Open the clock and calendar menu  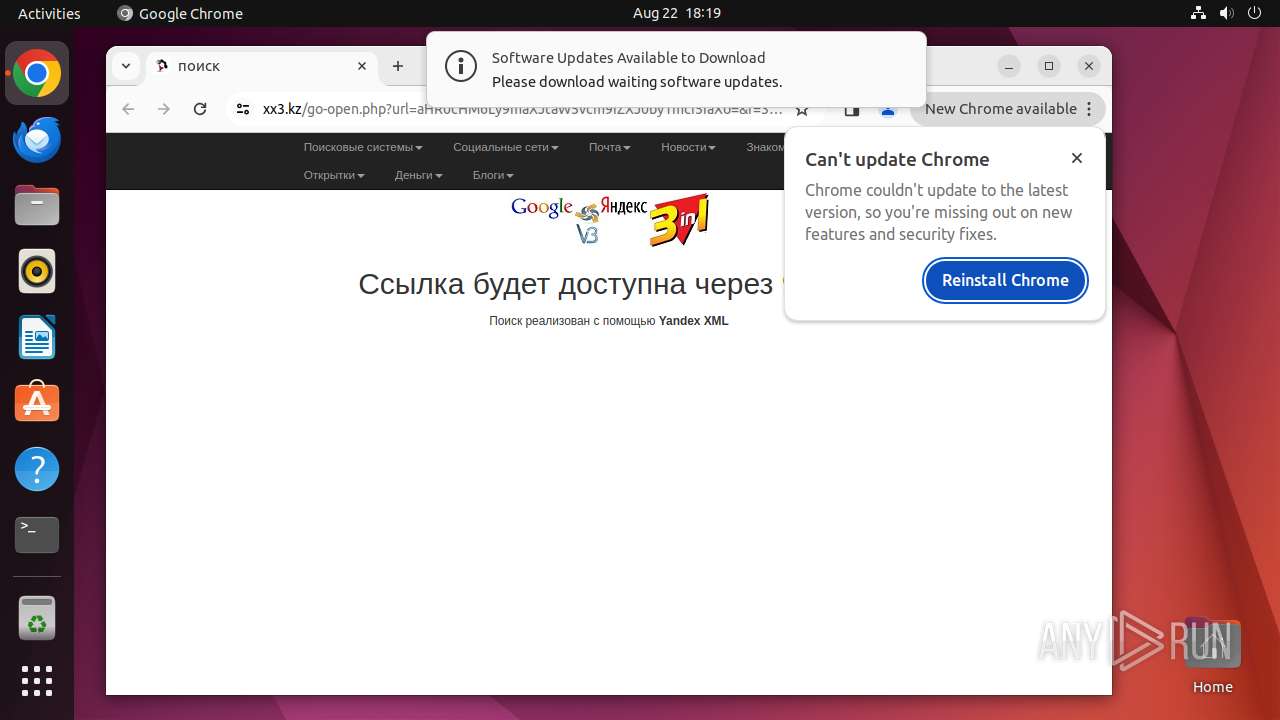click(x=677, y=13)
